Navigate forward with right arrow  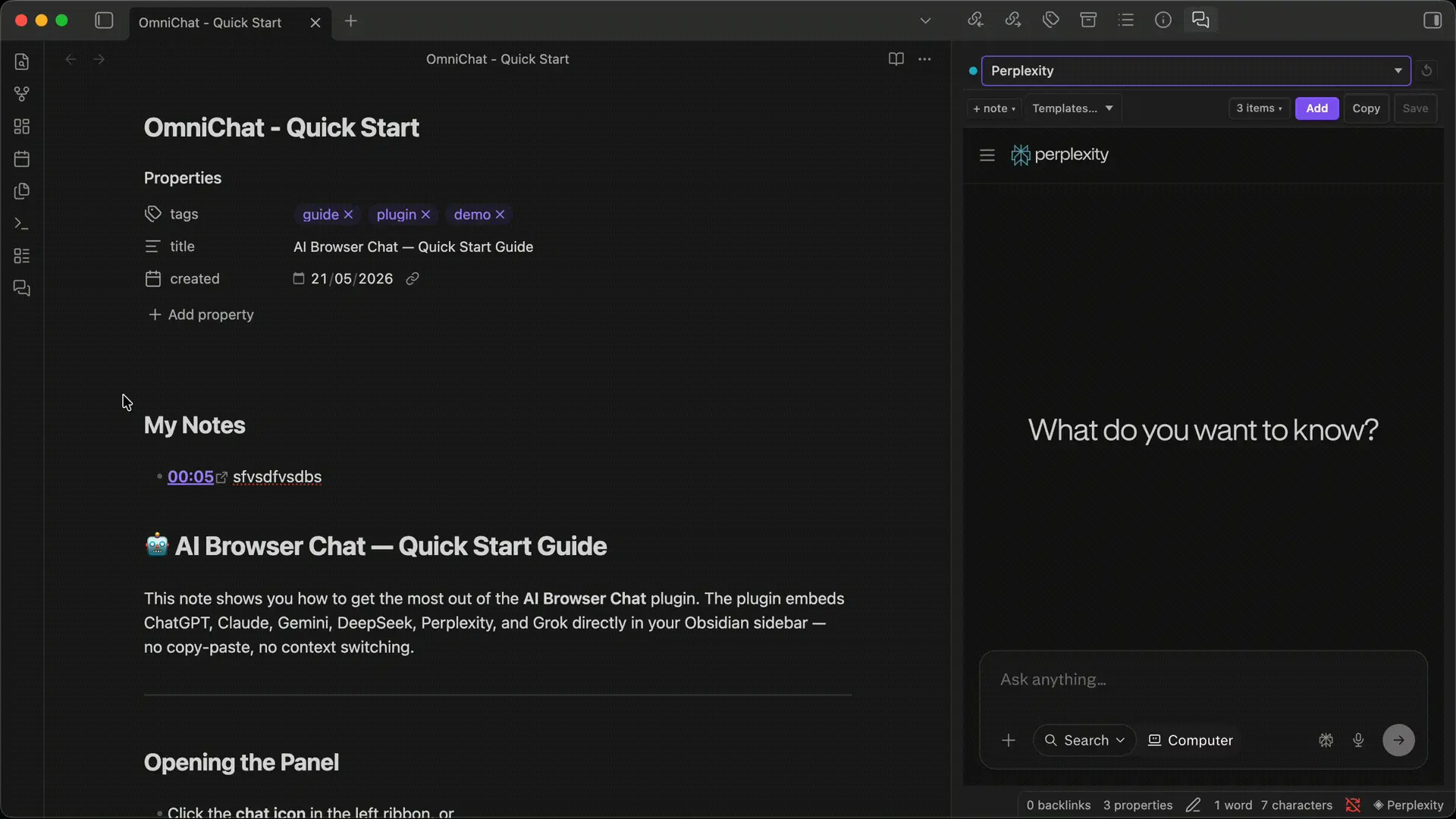click(99, 59)
